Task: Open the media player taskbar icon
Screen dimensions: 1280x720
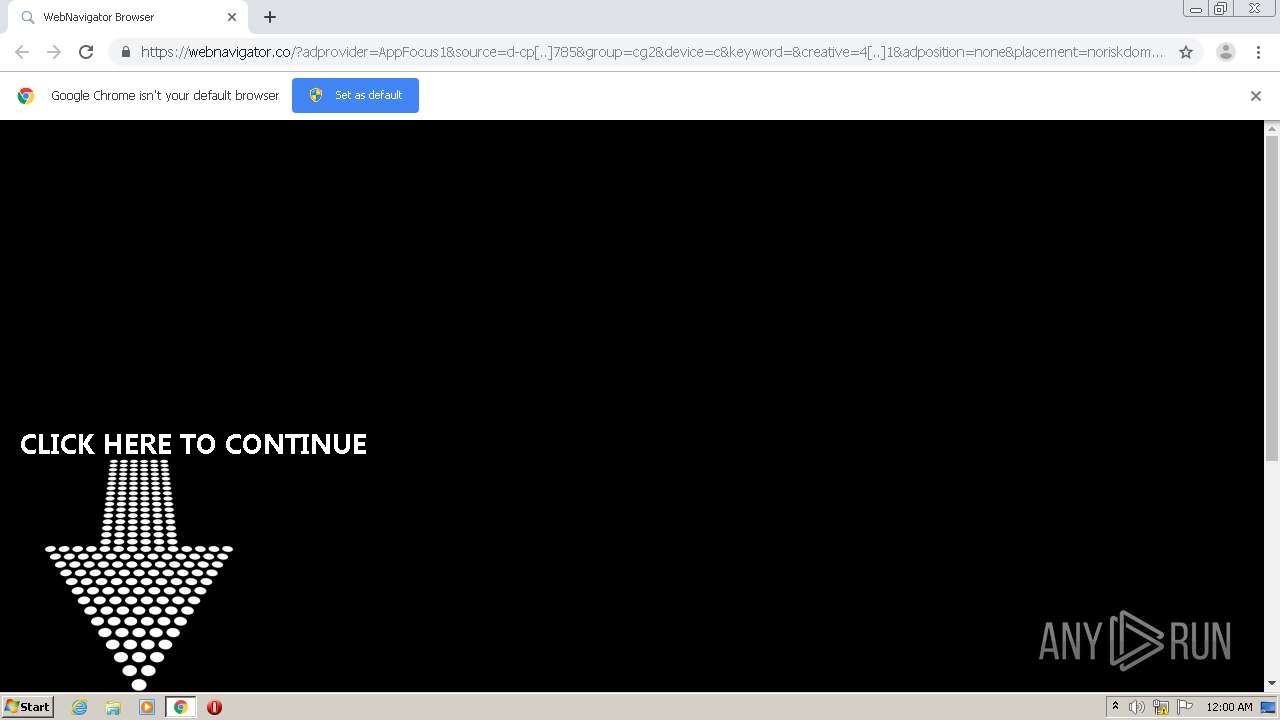Action: [x=147, y=707]
